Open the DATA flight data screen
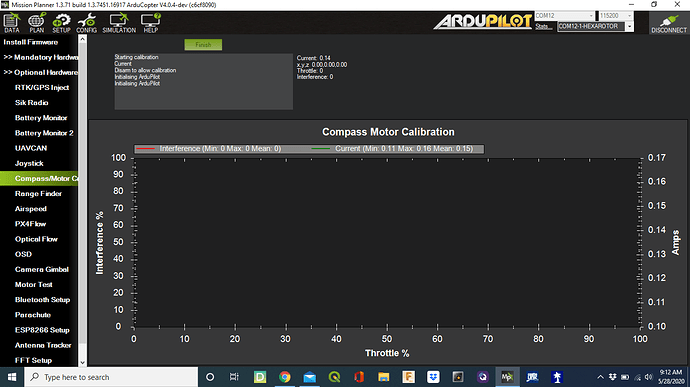 pyautogui.click(x=11, y=23)
